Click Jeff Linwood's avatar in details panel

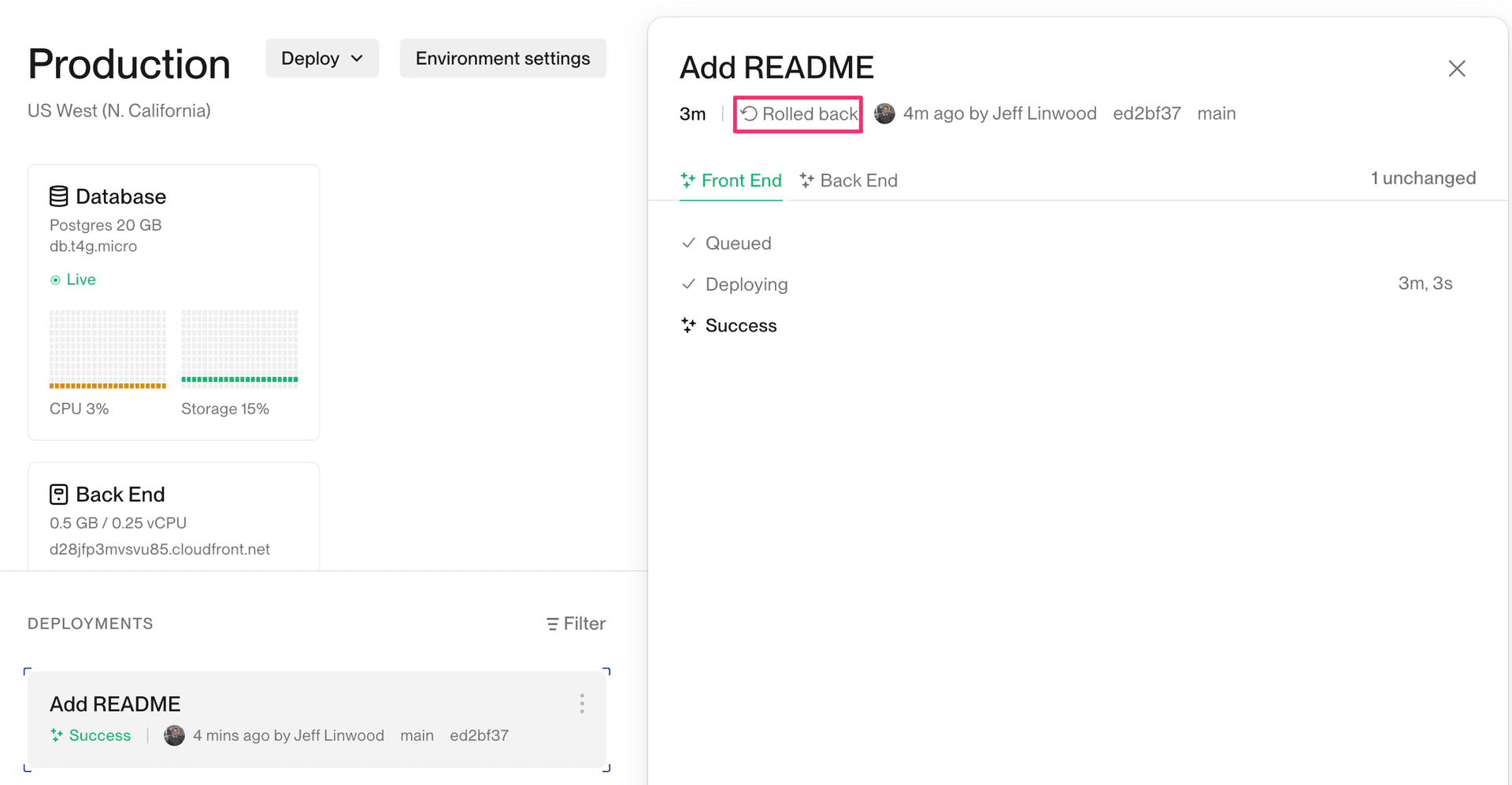[x=884, y=113]
